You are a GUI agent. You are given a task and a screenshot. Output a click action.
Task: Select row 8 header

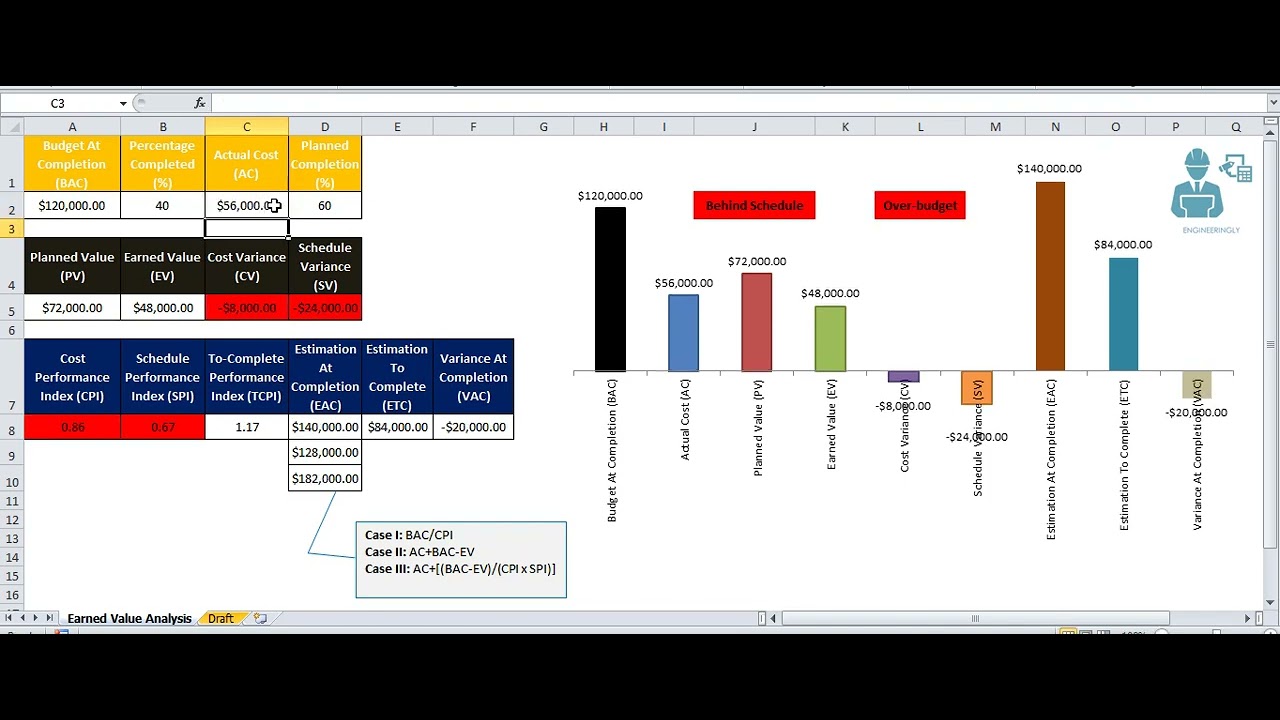[12, 427]
